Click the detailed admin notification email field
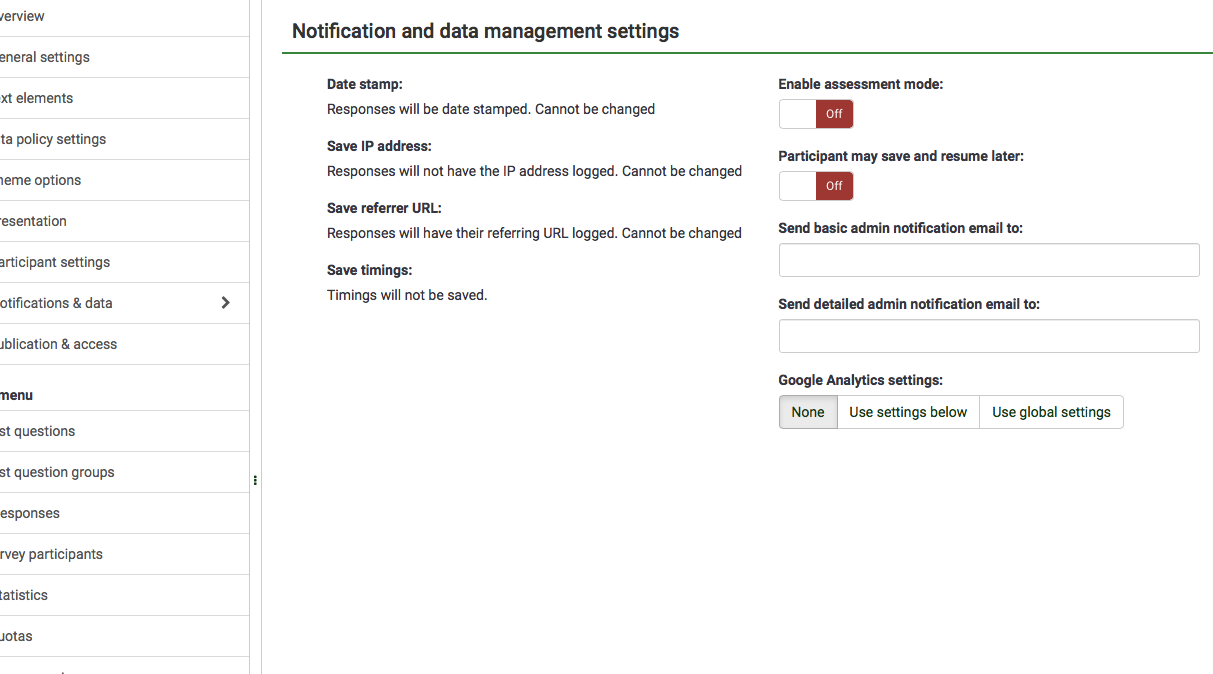Image resolution: width=1213 pixels, height=674 pixels. coord(989,336)
